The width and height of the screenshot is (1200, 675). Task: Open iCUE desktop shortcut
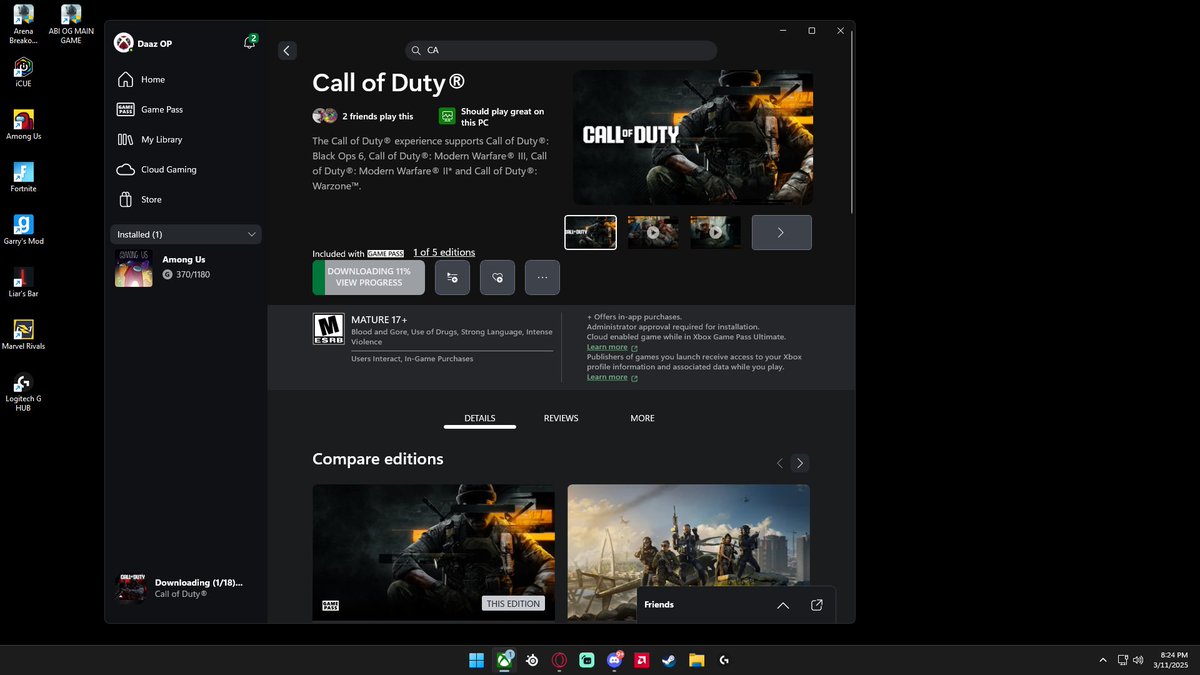pos(23,72)
